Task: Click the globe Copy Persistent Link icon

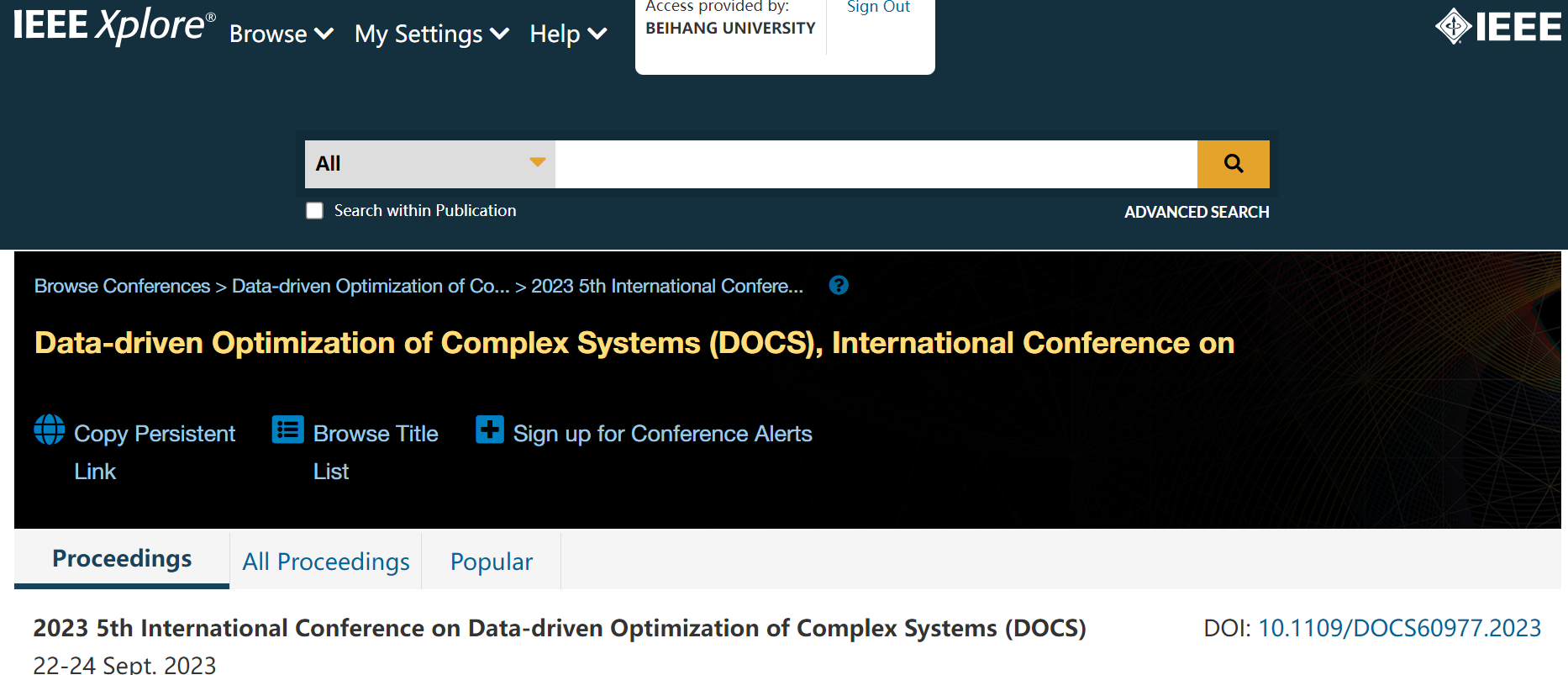Action: coord(50,430)
